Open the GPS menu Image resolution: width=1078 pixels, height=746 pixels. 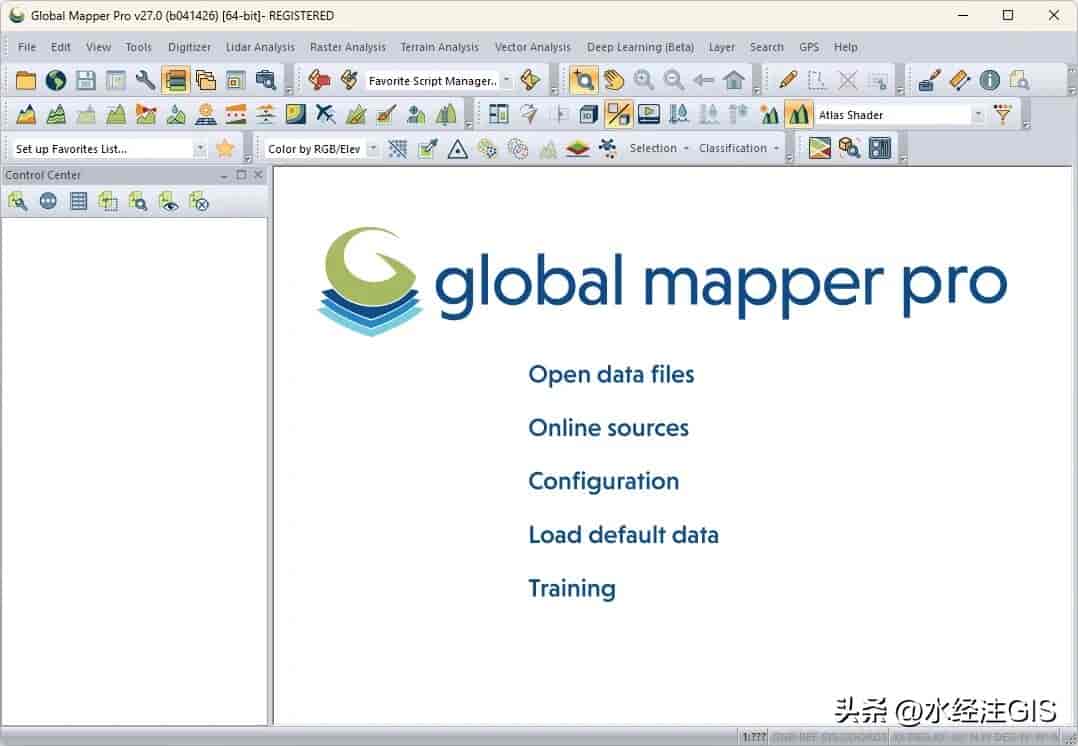[808, 47]
